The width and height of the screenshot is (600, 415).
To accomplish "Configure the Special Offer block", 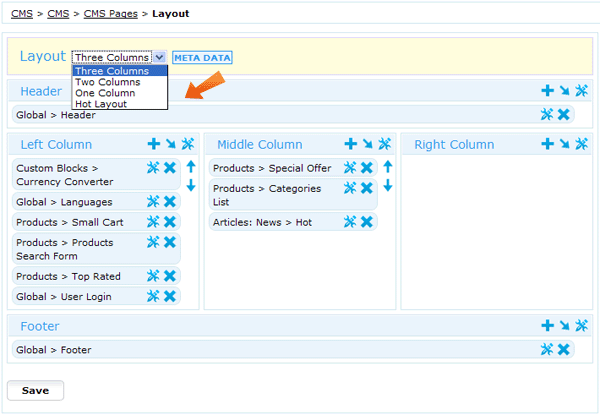I will click(350, 167).
